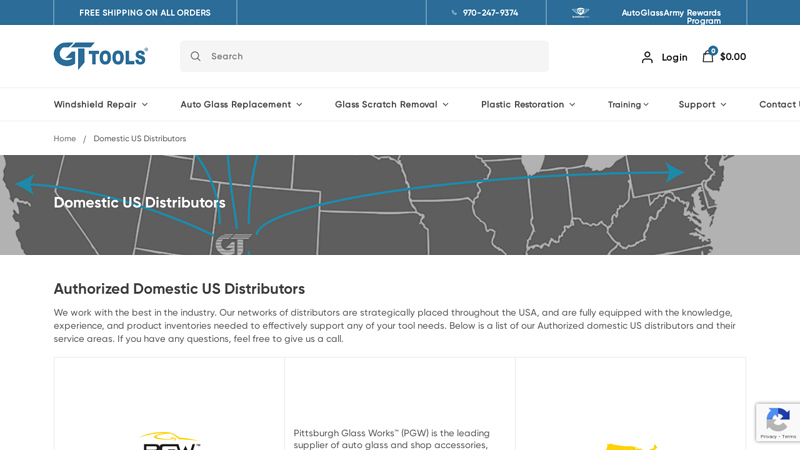Viewport: 800px width, 450px height.
Task: Click the yellow US map thumbnail
Action: (631, 447)
